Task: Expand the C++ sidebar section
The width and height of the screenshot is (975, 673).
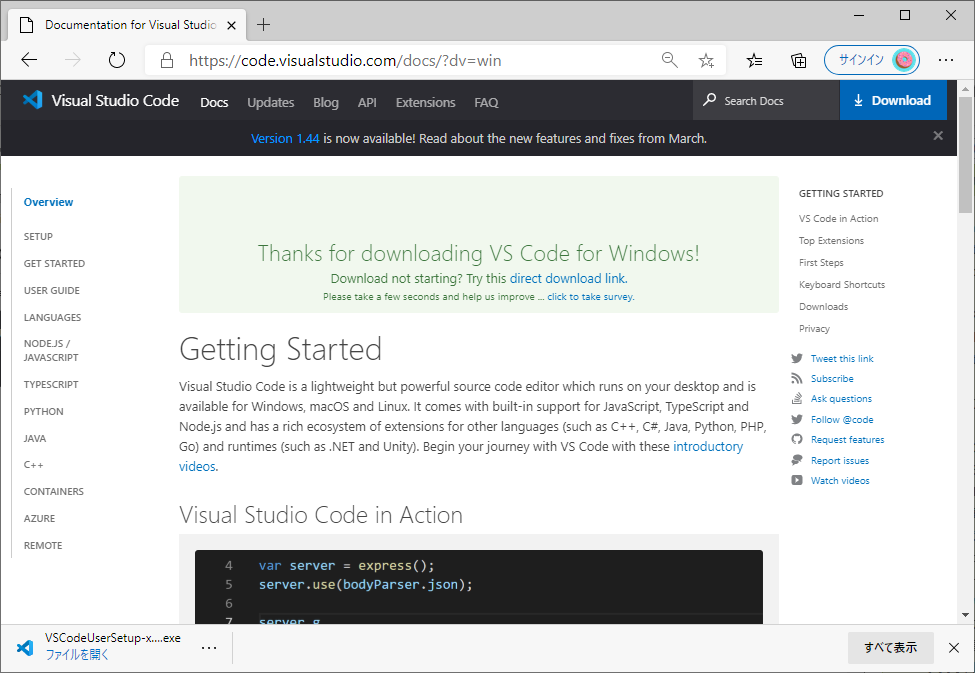Action: click(34, 465)
